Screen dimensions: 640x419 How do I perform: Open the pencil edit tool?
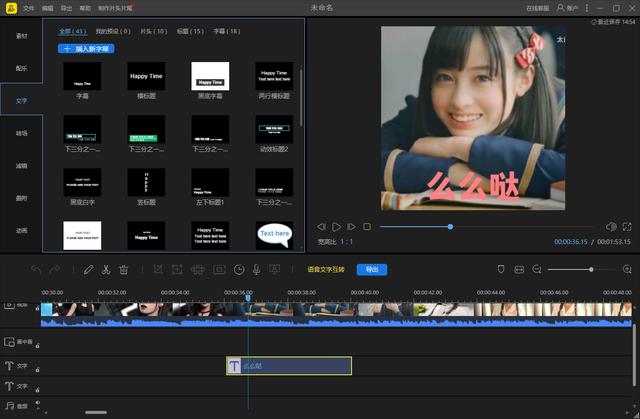(88, 270)
